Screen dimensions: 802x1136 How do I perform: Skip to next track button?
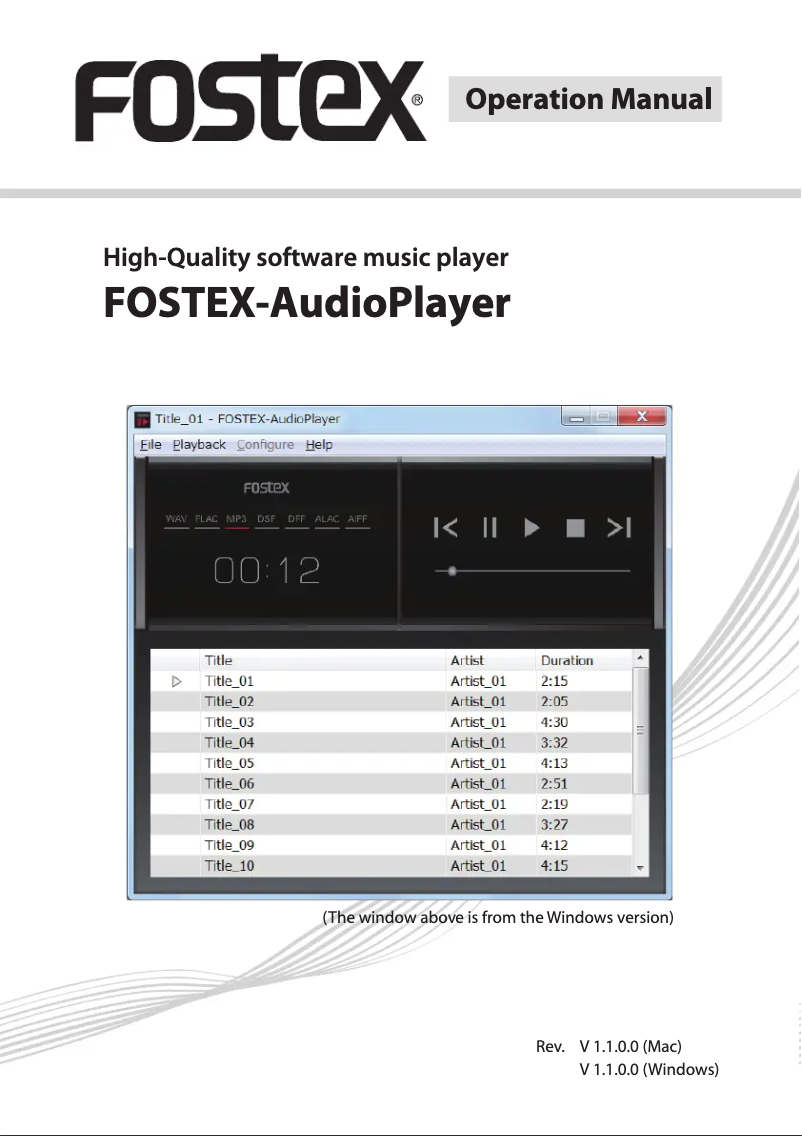[619, 528]
